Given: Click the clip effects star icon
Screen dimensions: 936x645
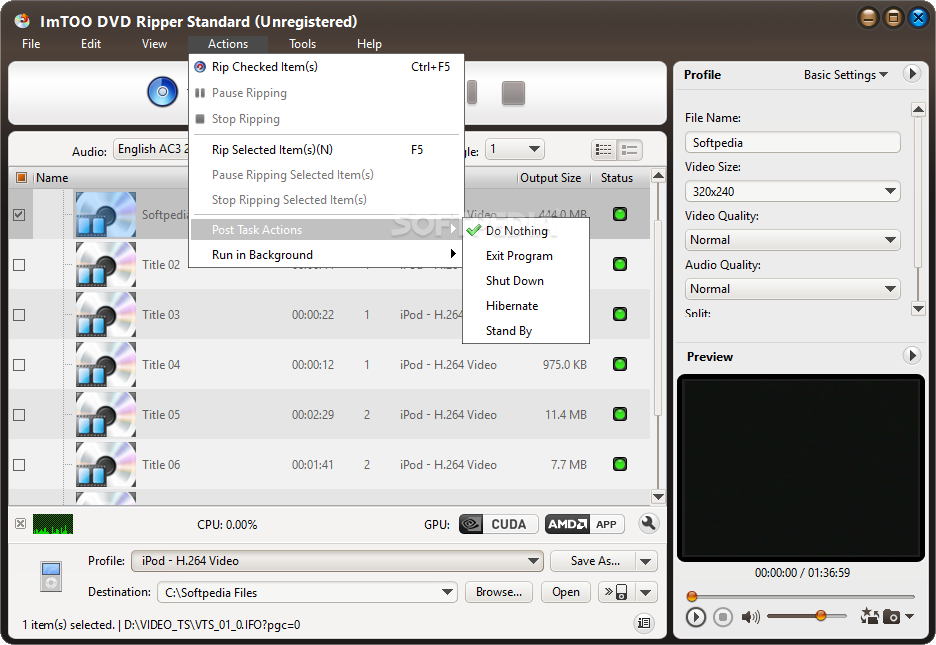Looking at the screenshot, I should pyautogui.click(x=869, y=616).
